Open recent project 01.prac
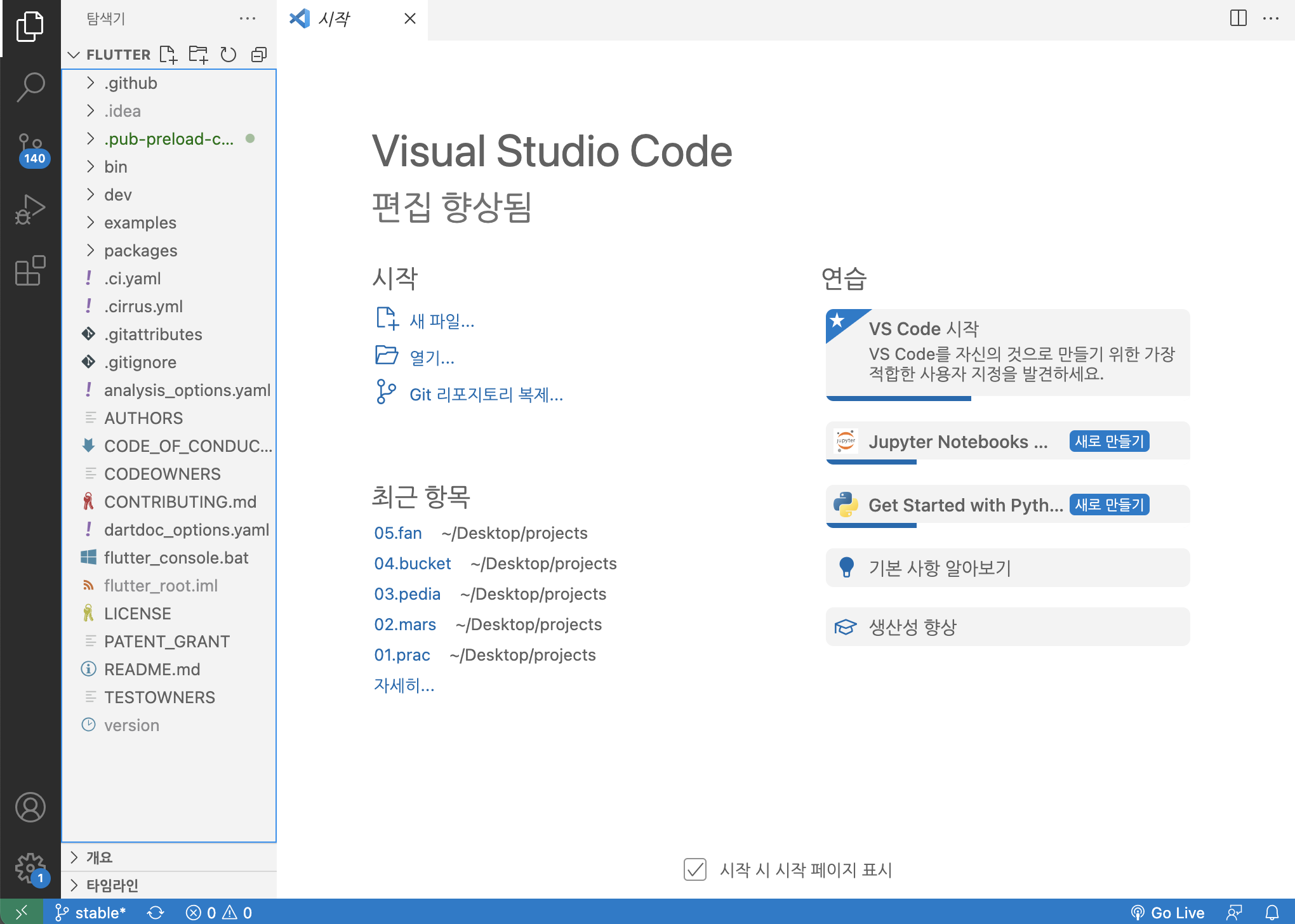This screenshot has height=924, width=1295. (x=402, y=655)
